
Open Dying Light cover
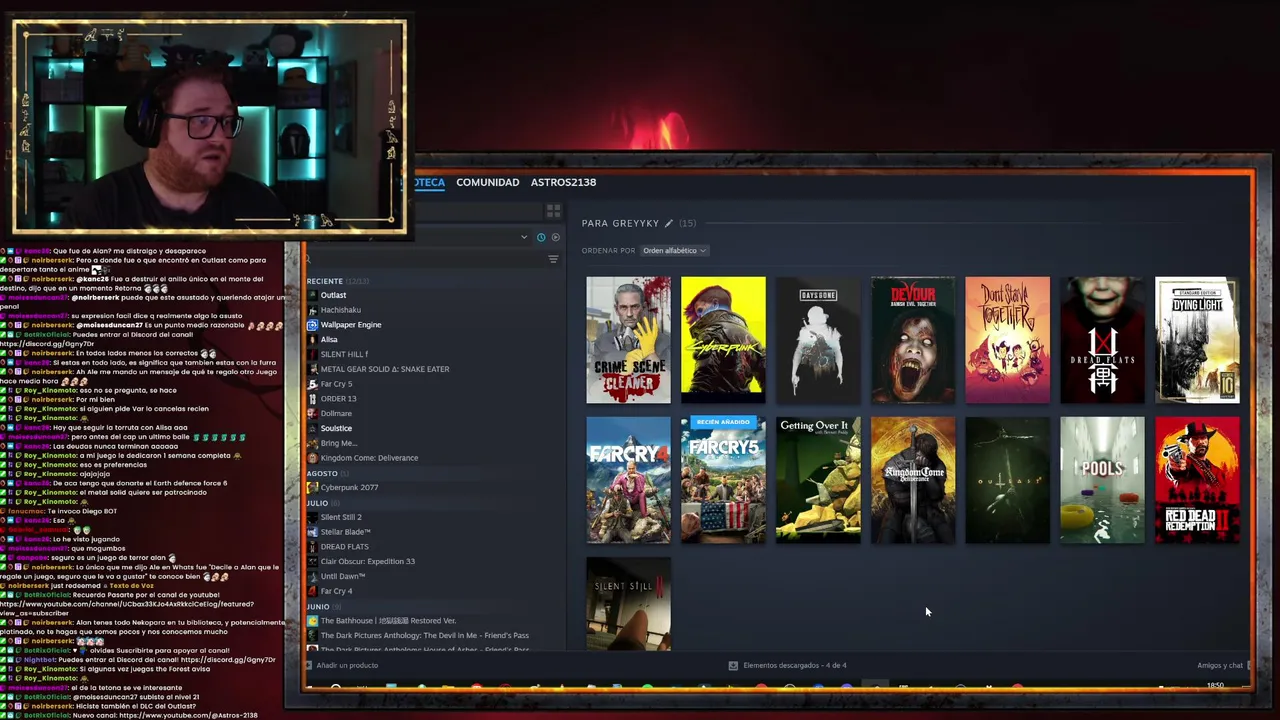[x=1197, y=340]
